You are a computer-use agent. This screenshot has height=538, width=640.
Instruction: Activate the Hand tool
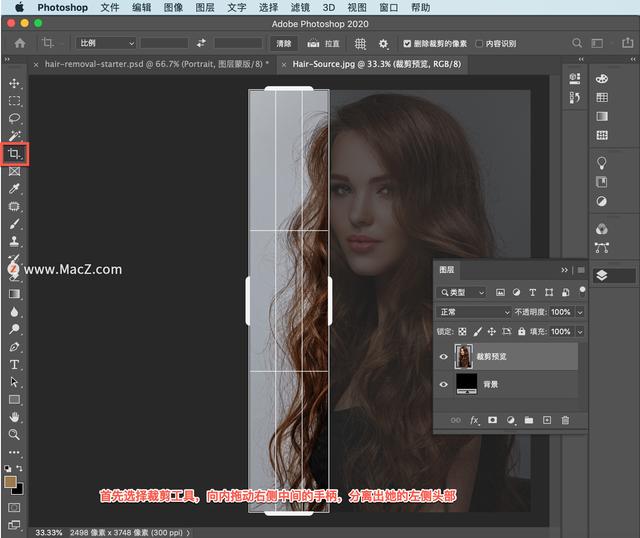[x=14, y=417]
